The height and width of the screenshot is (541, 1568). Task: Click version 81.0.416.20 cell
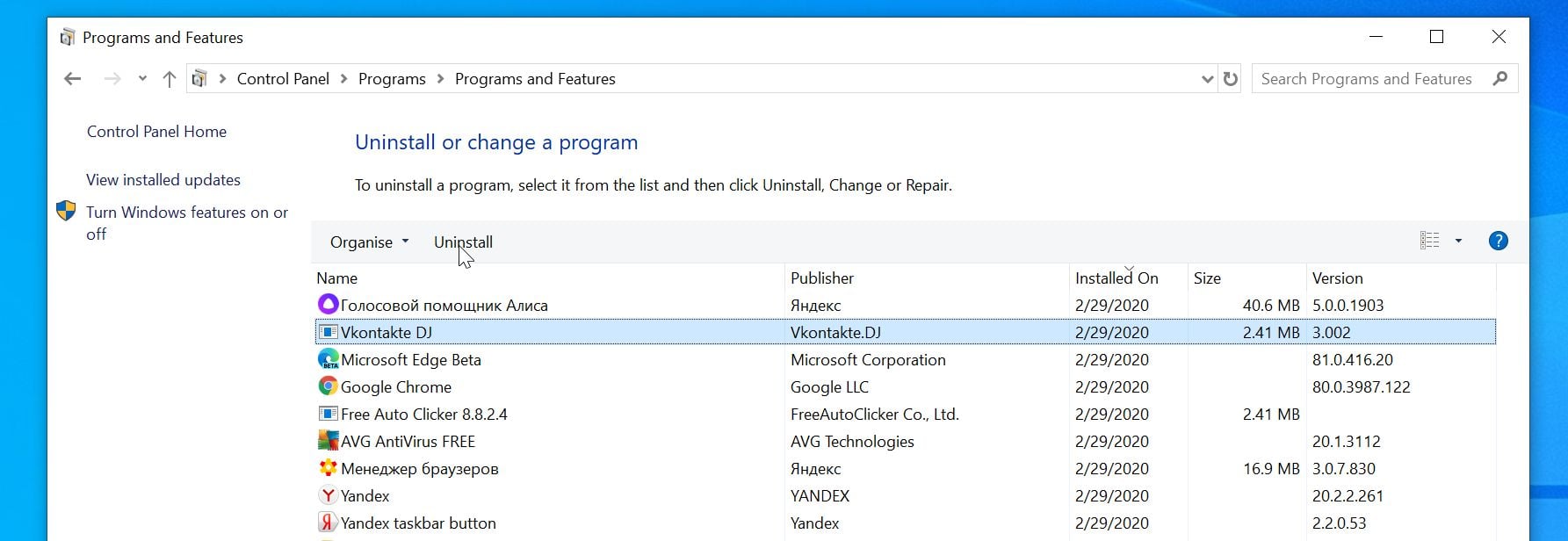click(x=1352, y=360)
